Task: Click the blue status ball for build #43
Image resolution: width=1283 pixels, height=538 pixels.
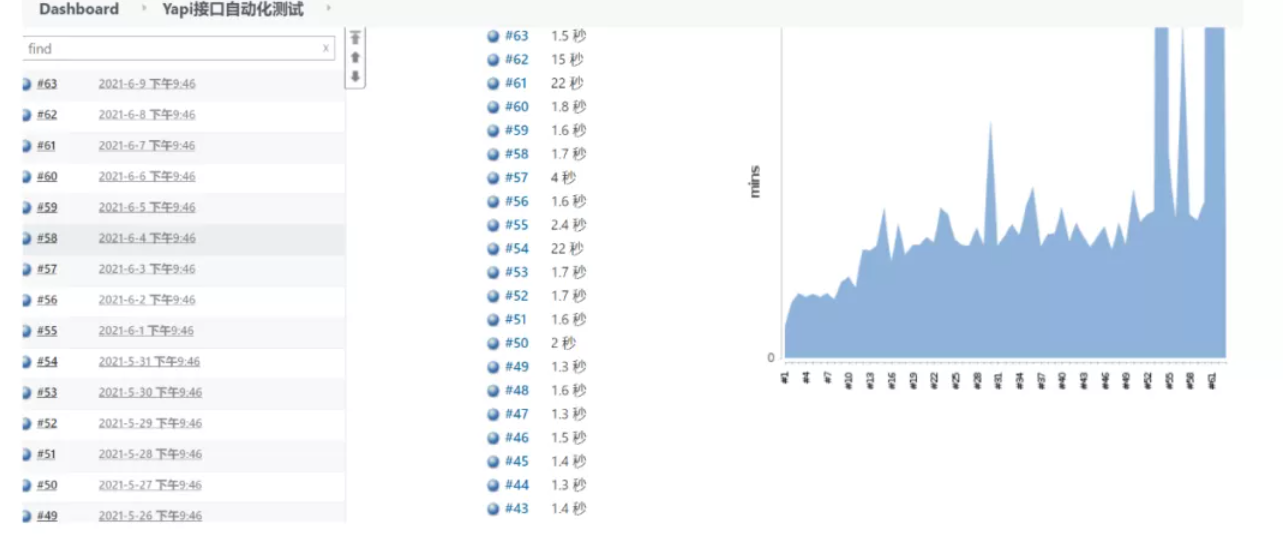Action: click(493, 509)
